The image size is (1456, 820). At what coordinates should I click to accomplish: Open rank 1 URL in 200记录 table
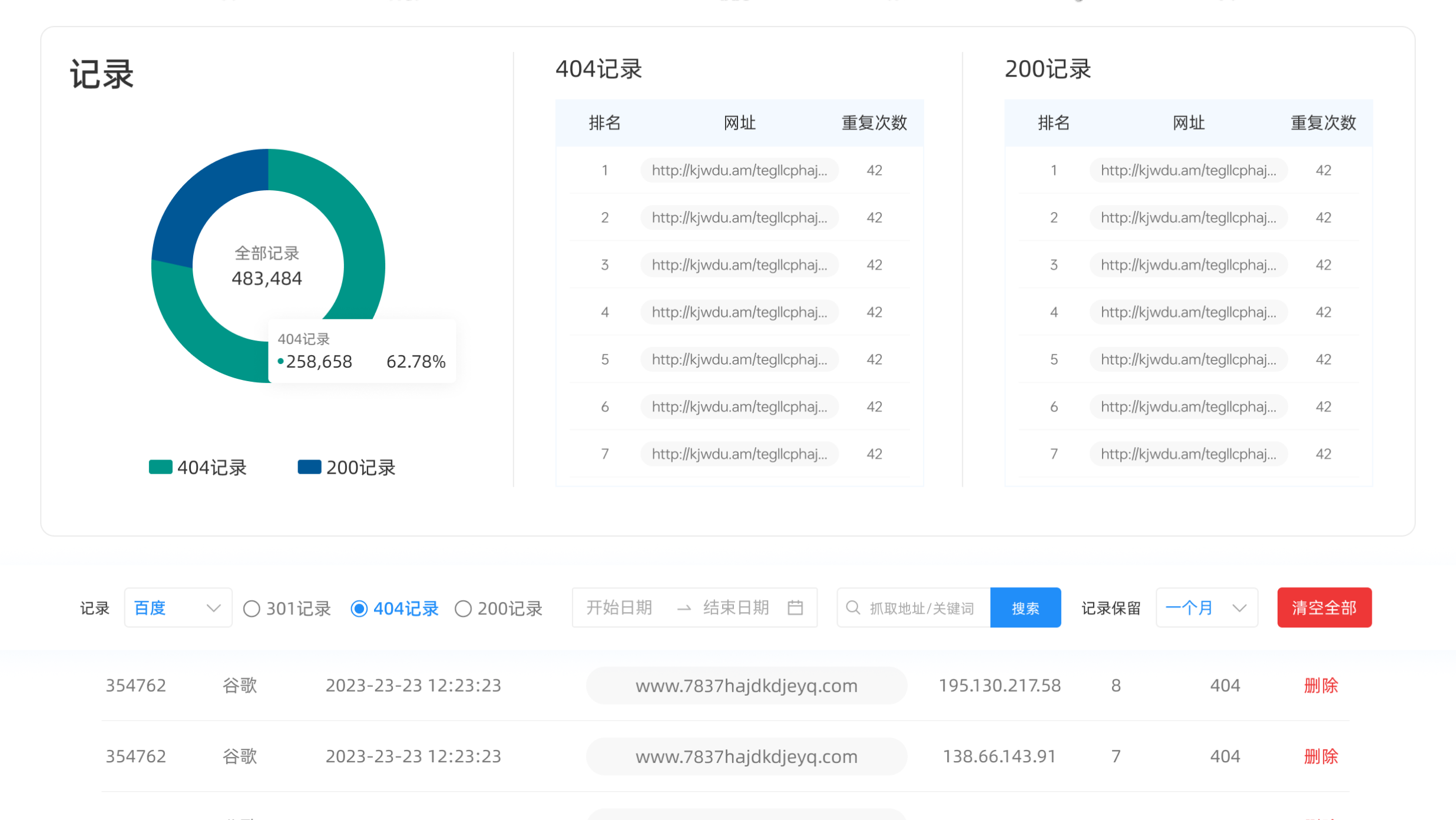point(1189,170)
